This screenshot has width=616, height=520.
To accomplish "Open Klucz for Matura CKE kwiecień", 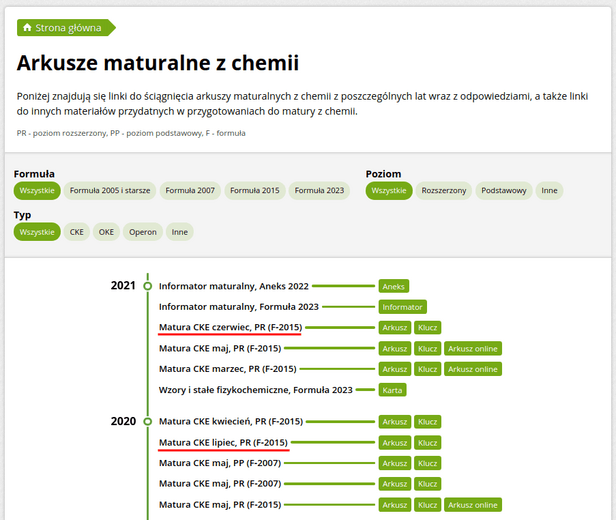I will [427, 422].
